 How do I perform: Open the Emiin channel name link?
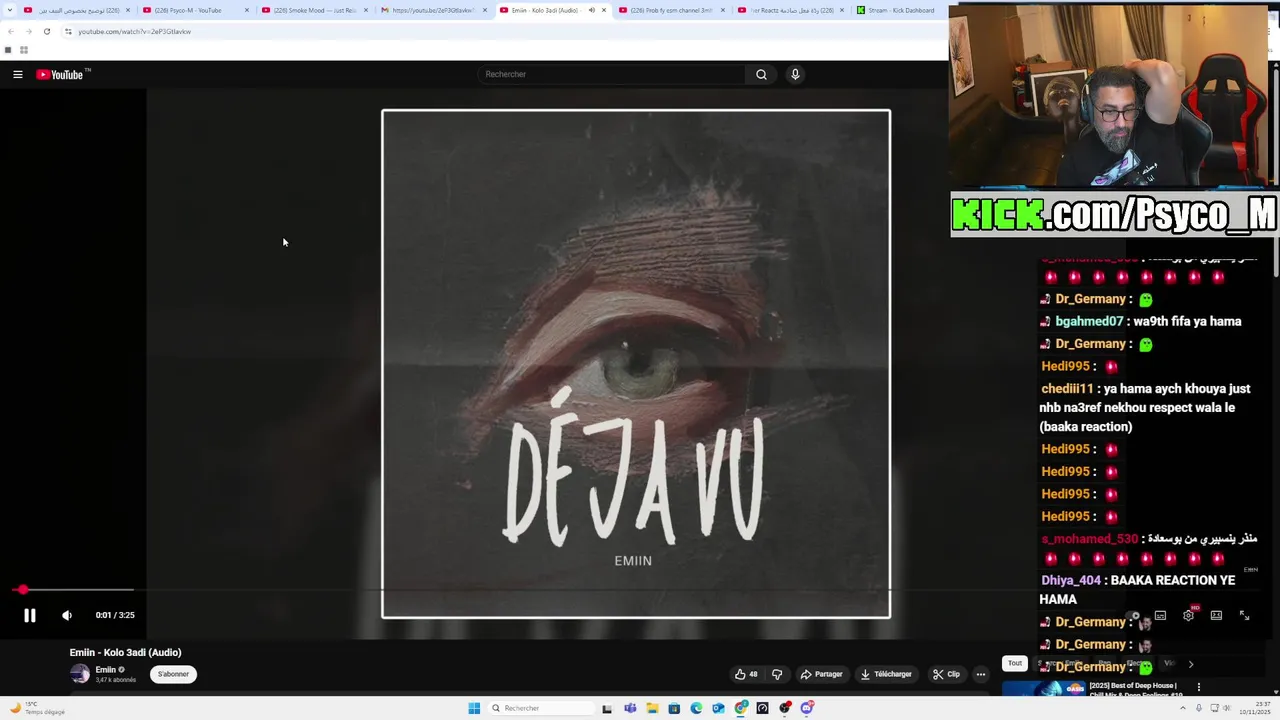coord(106,669)
